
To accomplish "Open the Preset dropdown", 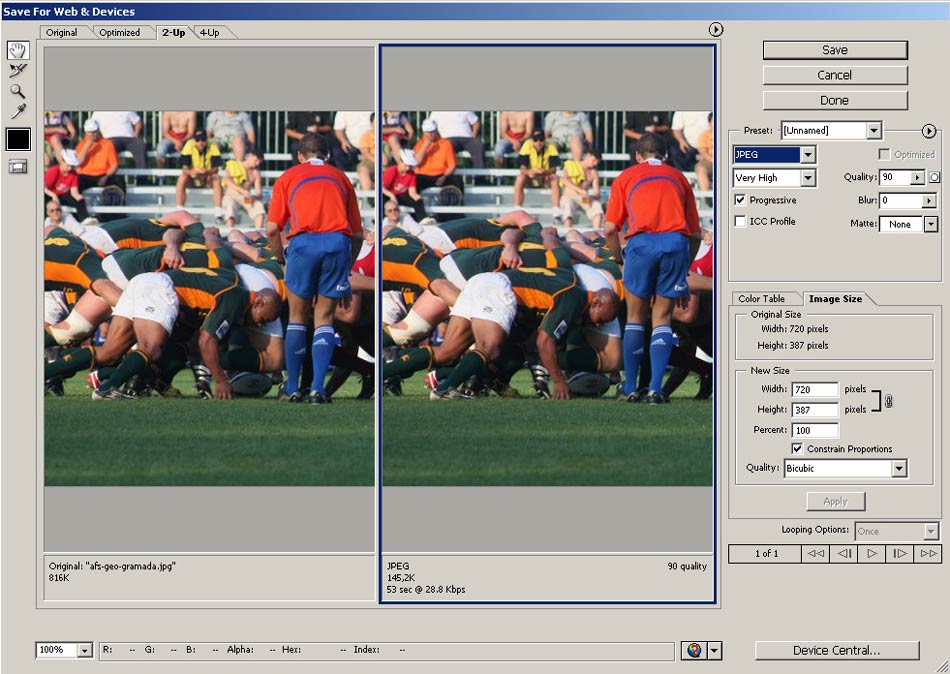I will [x=874, y=130].
